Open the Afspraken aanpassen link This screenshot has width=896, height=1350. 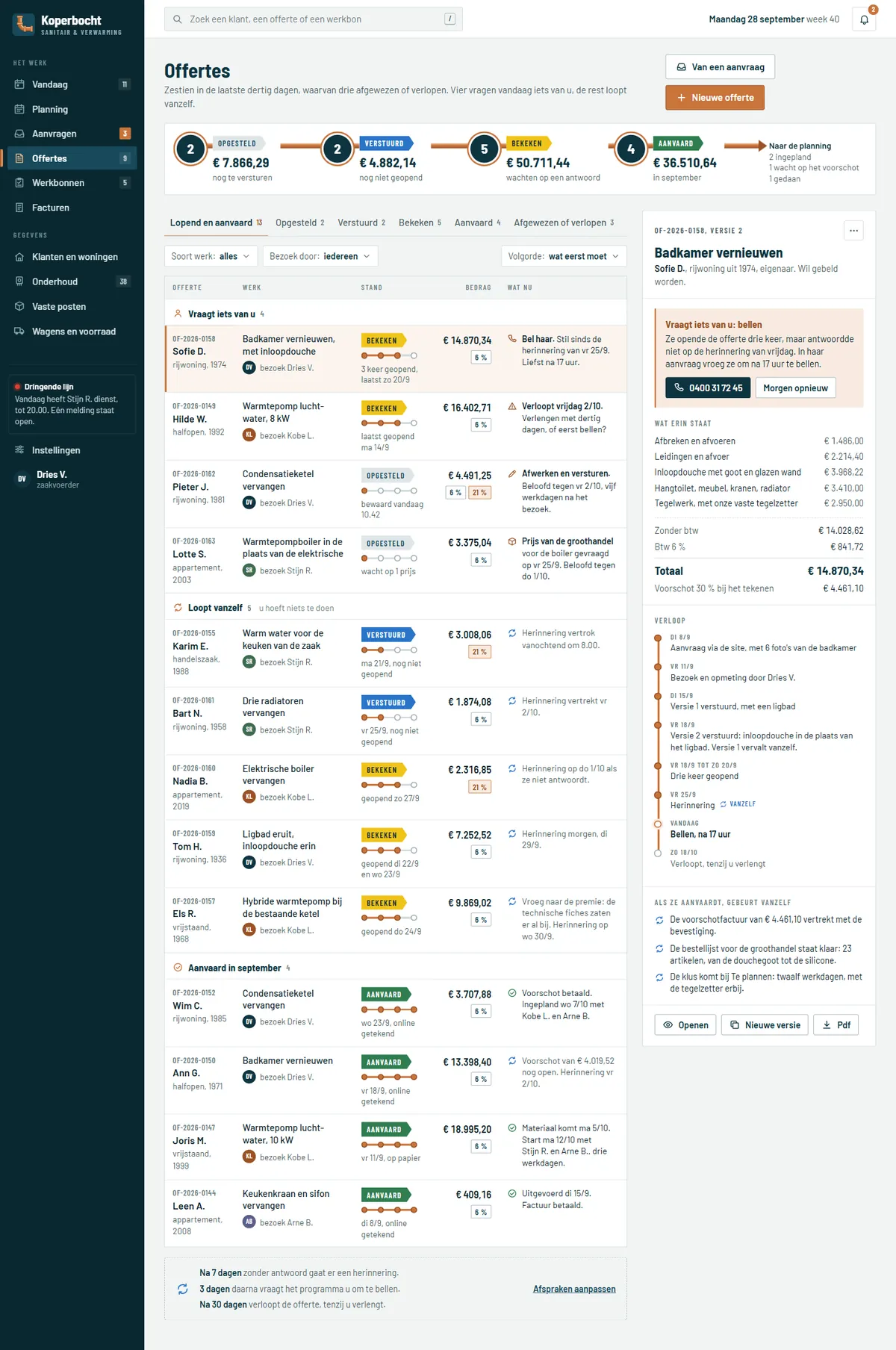point(574,1289)
